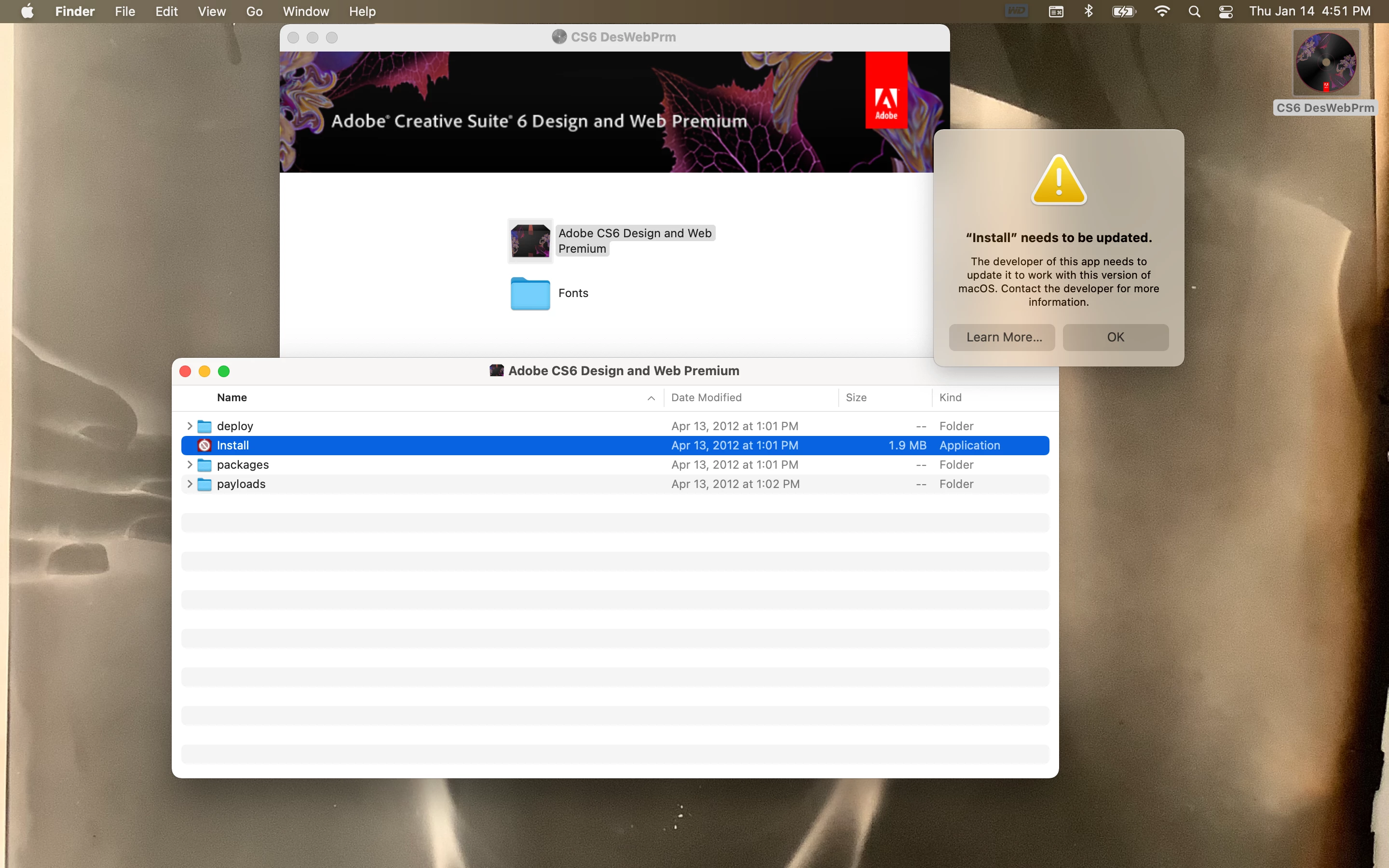
Task: Click the Wi-Fi status icon
Action: [1162, 12]
